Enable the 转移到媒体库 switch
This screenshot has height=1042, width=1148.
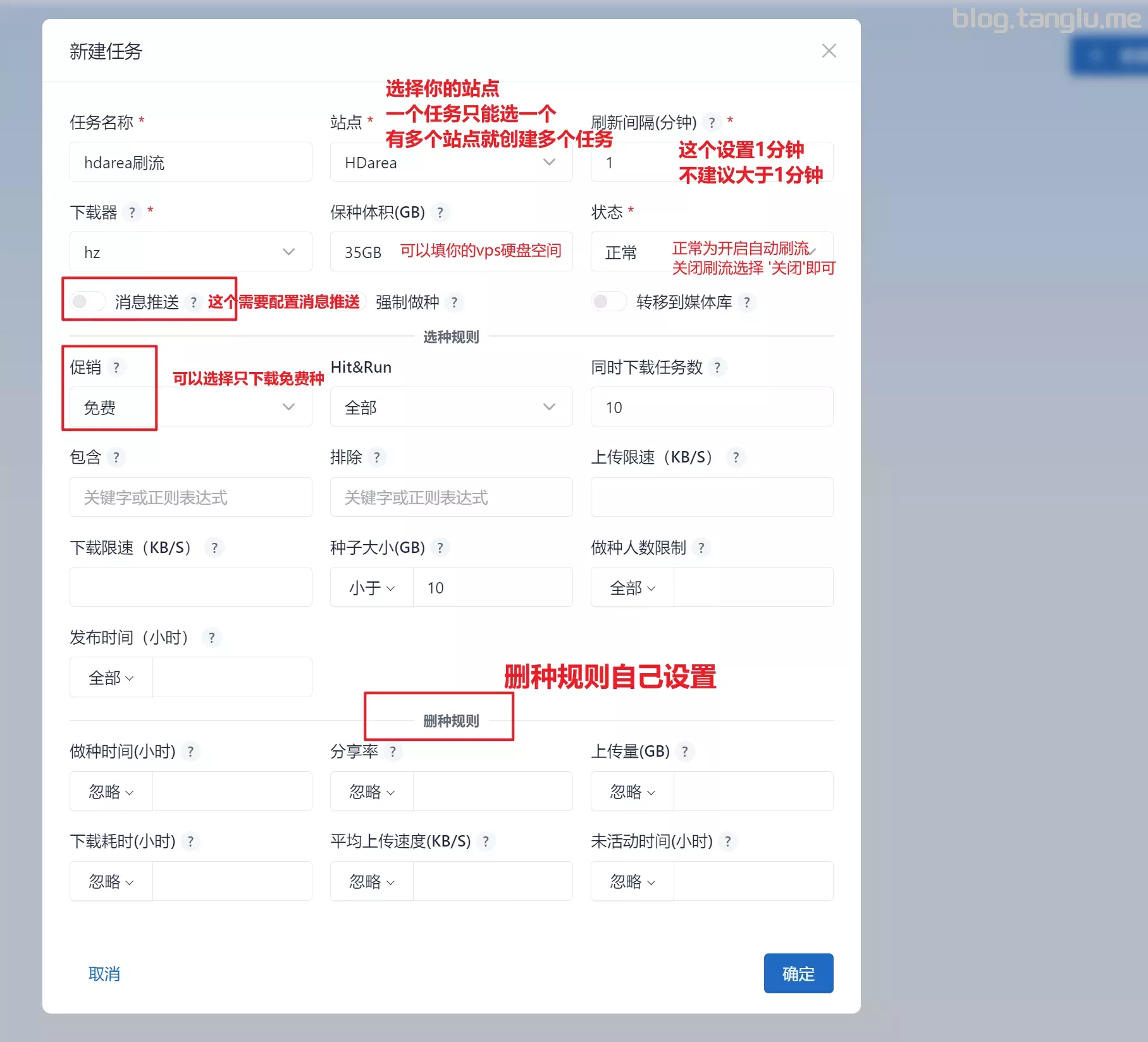click(608, 302)
